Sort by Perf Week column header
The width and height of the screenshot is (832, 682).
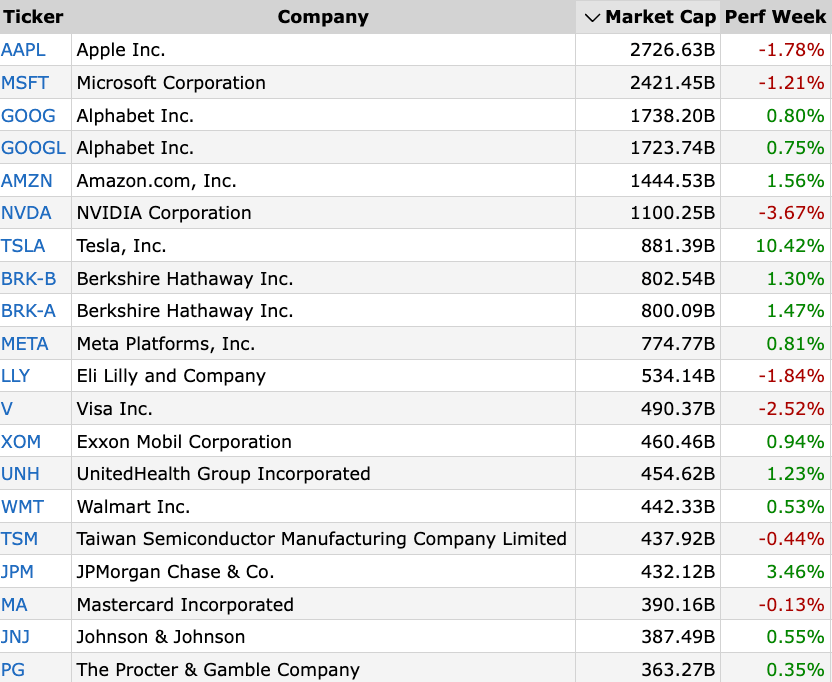tap(775, 17)
